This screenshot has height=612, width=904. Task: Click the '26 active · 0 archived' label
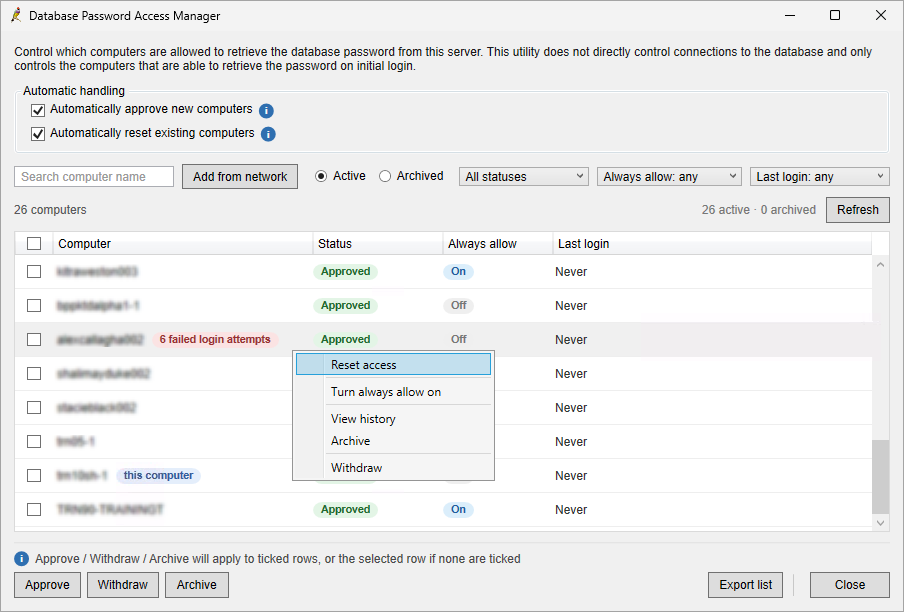coord(758,210)
